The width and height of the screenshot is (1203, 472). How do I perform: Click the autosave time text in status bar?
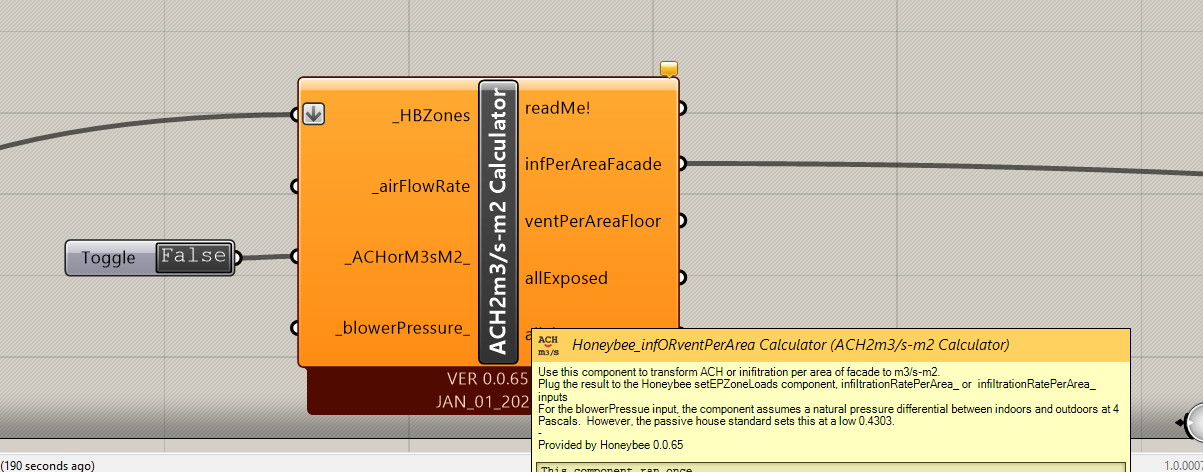pyautogui.click(x=48, y=465)
